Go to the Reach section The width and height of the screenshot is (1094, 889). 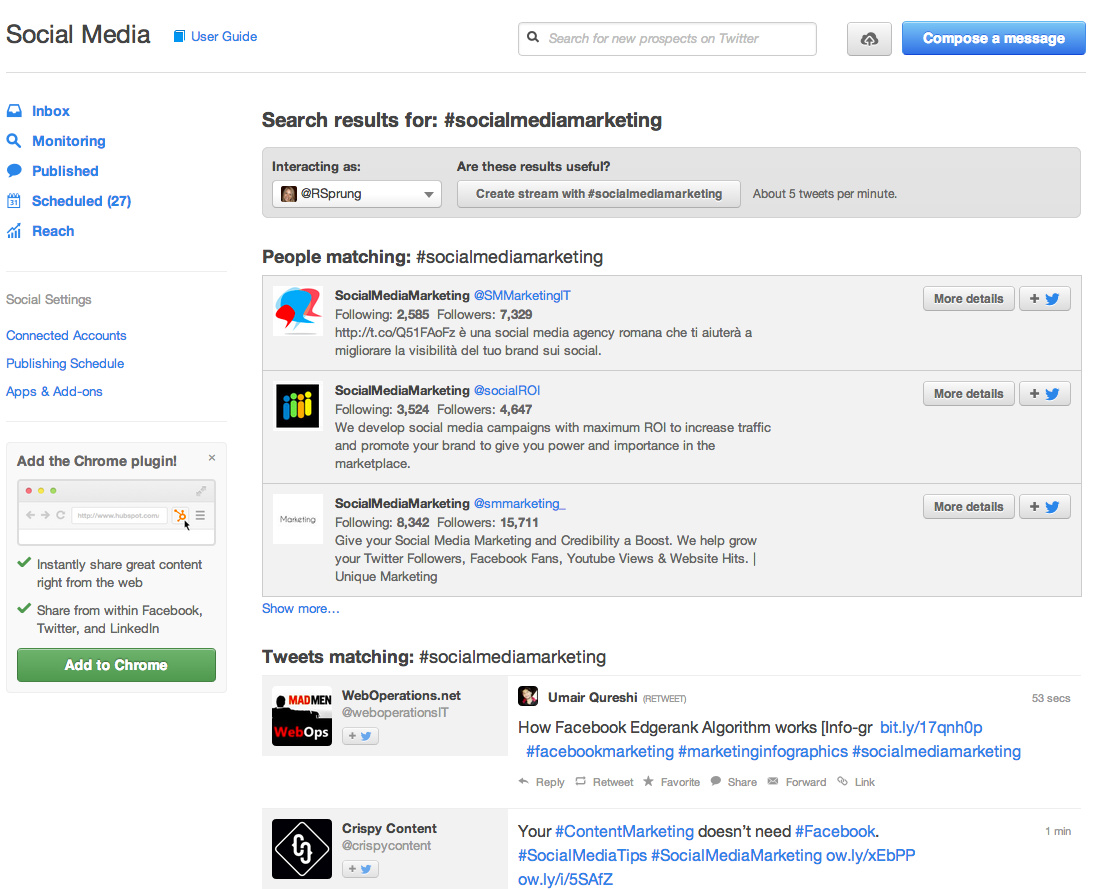tap(53, 231)
